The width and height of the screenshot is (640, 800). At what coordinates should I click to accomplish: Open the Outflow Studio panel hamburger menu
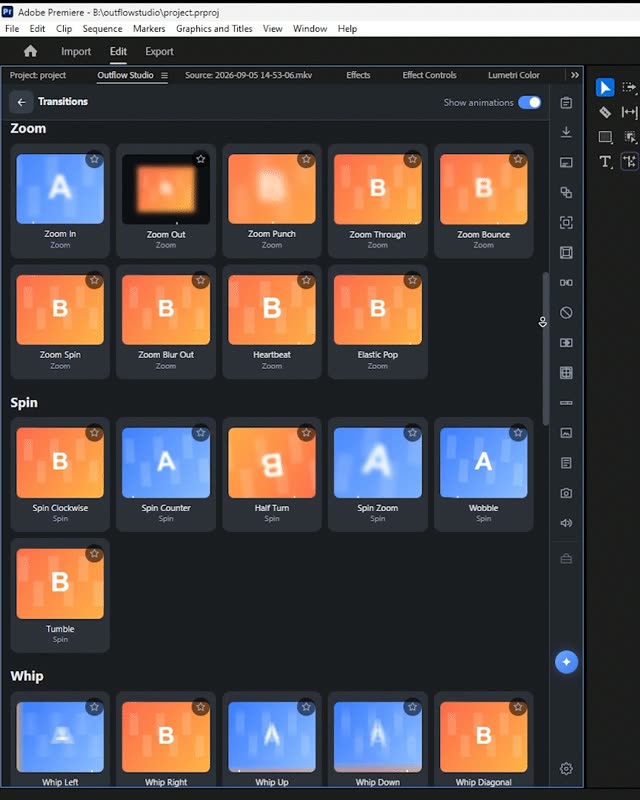(164, 76)
